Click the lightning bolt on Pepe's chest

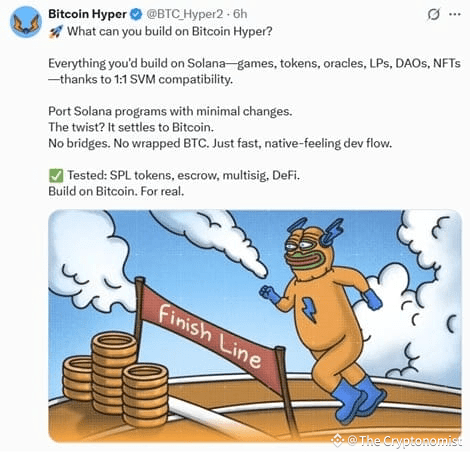[309, 310]
